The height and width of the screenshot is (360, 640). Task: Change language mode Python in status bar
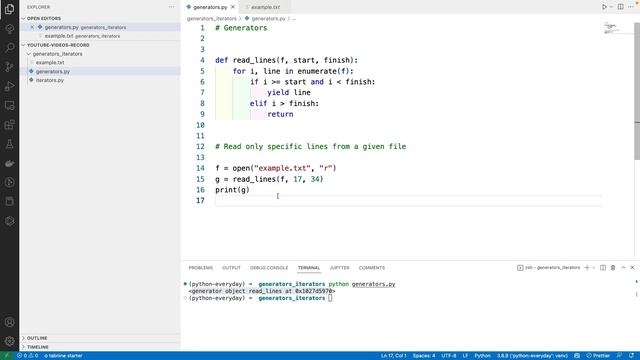click(x=482, y=356)
